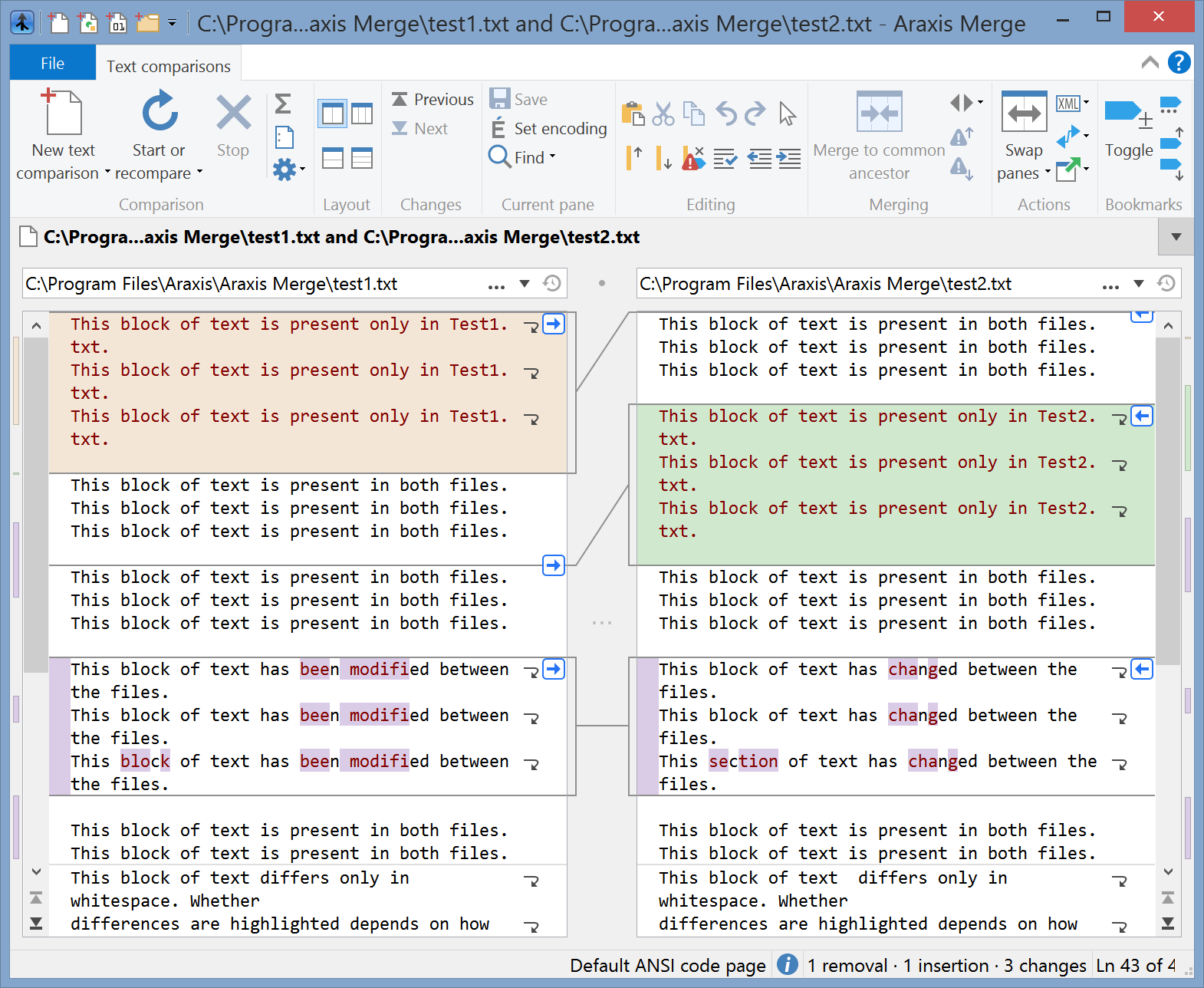Click the blue info icon in status bar
1204x988 pixels.
coord(787,964)
